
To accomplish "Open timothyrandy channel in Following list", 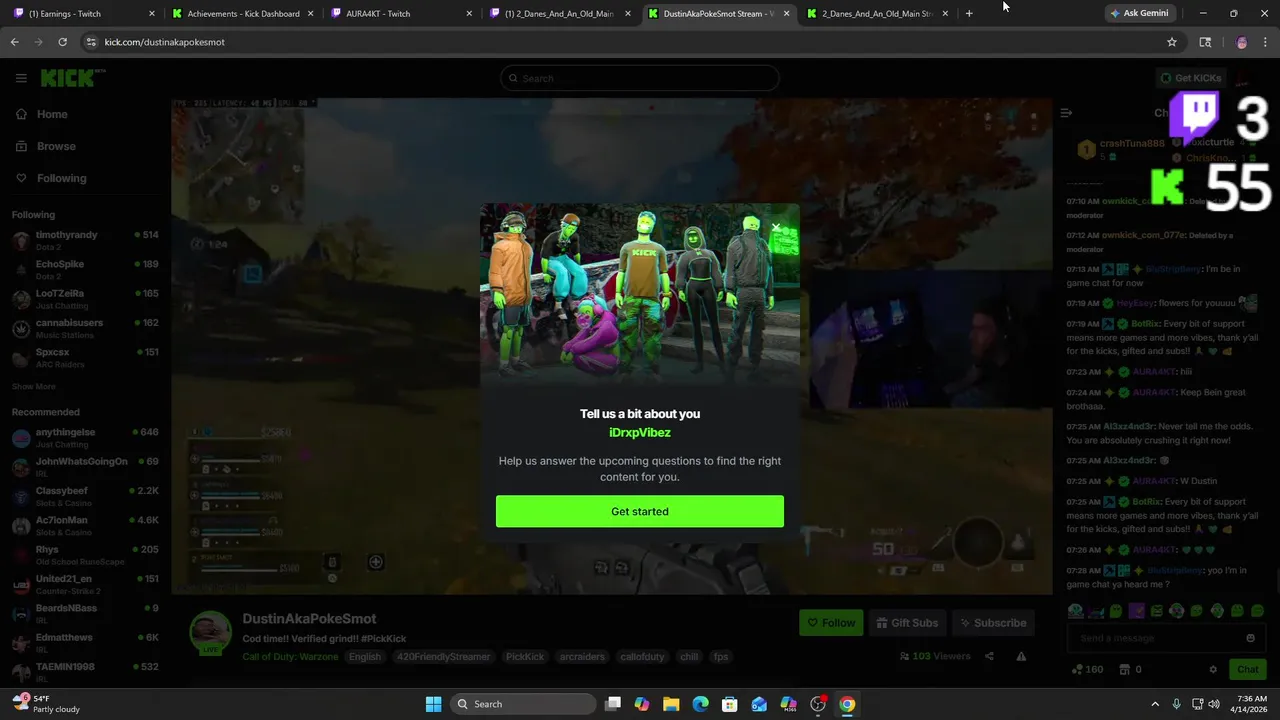I will [85, 240].
